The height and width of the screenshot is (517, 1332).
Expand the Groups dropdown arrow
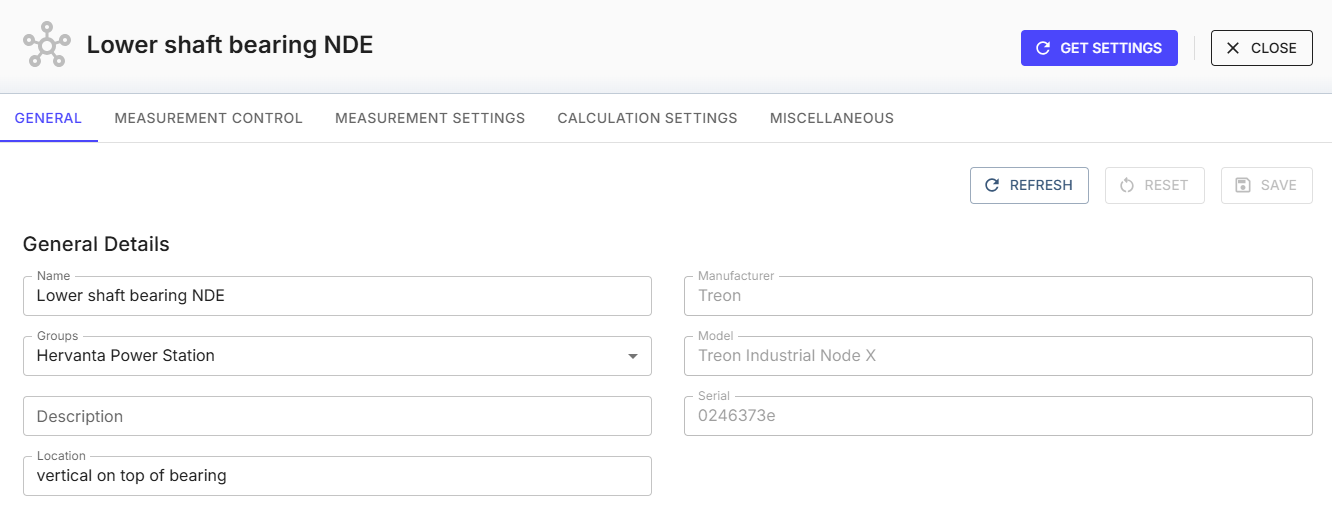[x=632, y=356]
